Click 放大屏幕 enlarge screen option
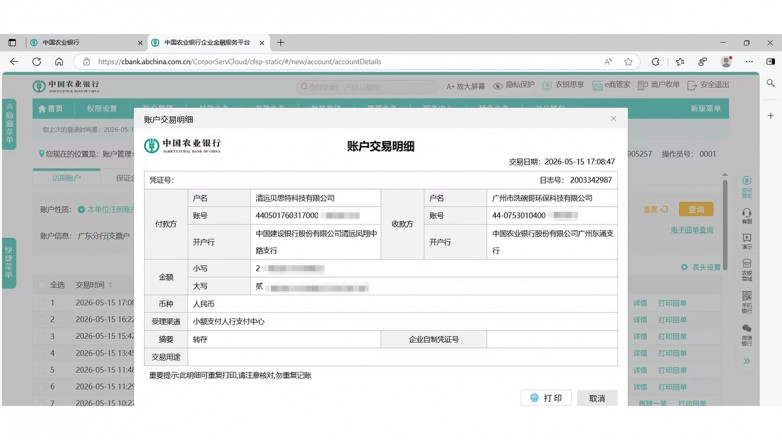Viewport: 782px width, 440px height. pyautogui.click(x=465, y=86)
